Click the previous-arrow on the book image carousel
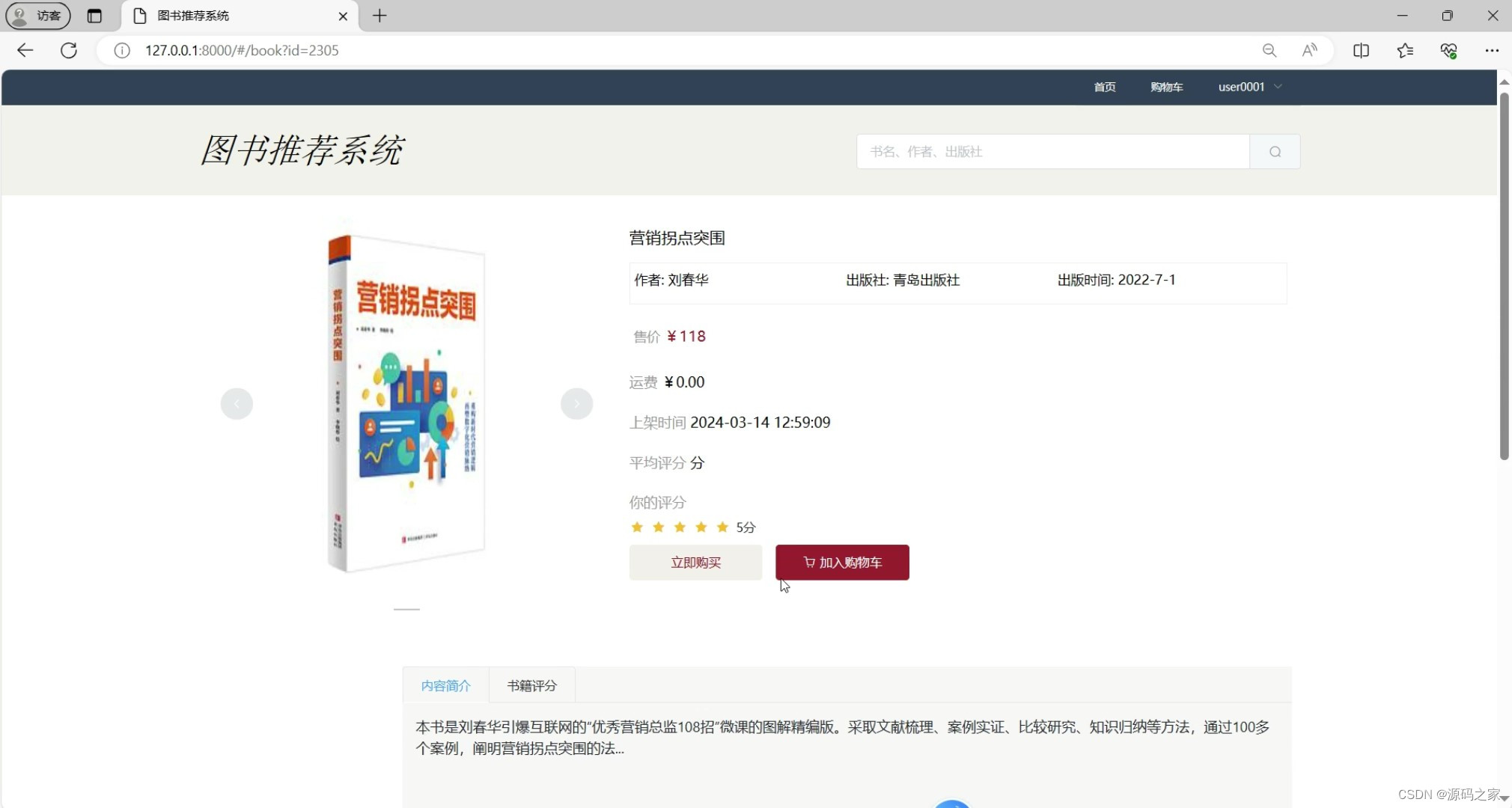The image size is (1512, 808). tap(237, 403)
